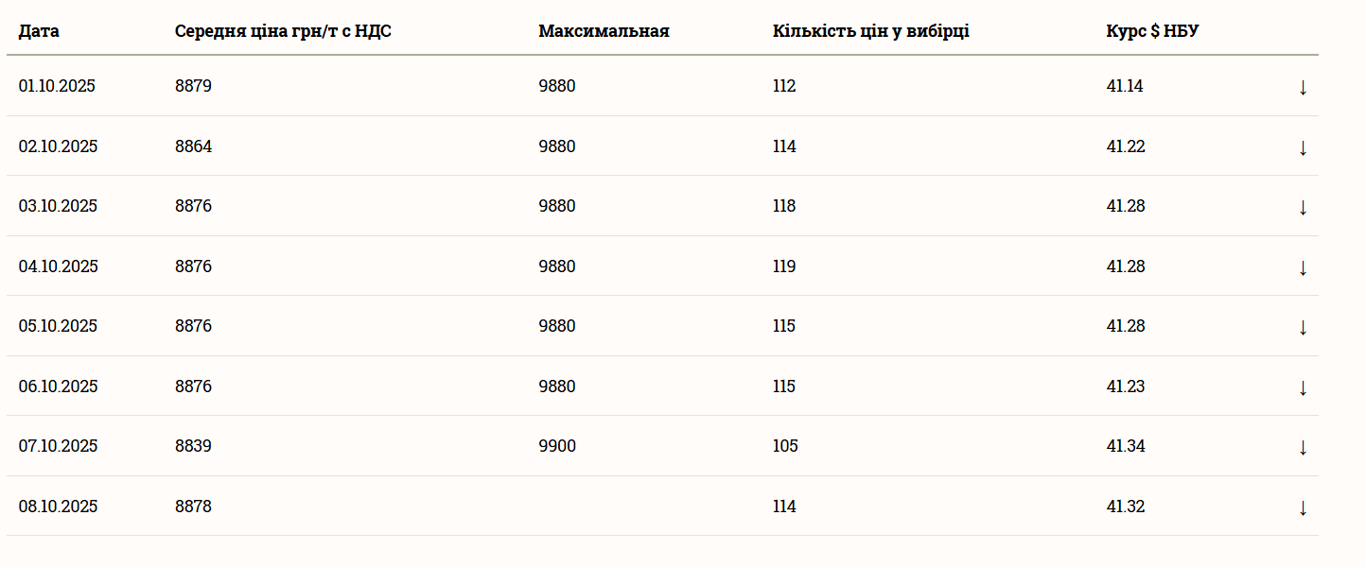Click the down arrow in the 08.10.2025 row
1366x567 pixels.
point(1302,507)
